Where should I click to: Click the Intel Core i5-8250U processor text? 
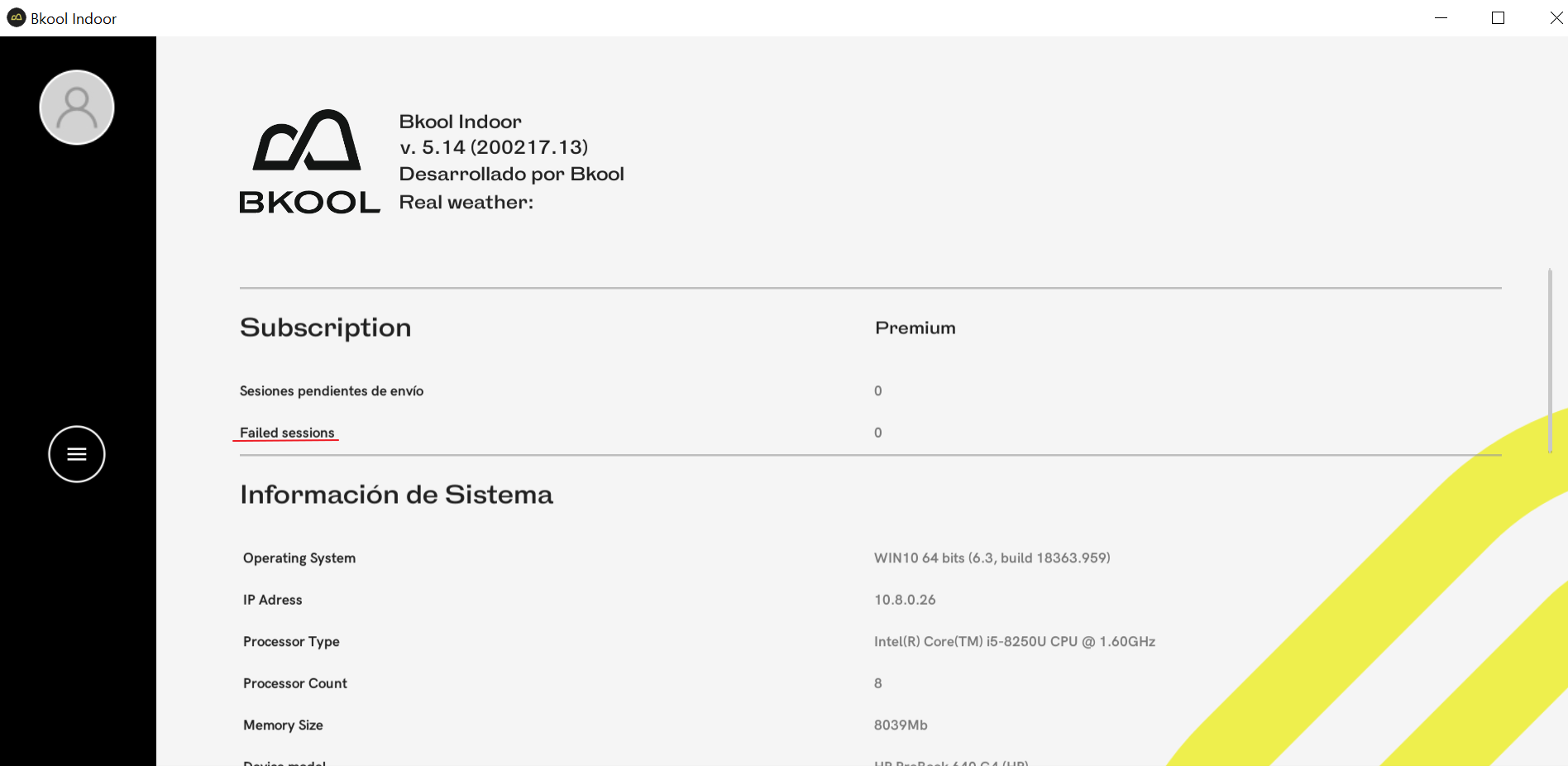1015,642
